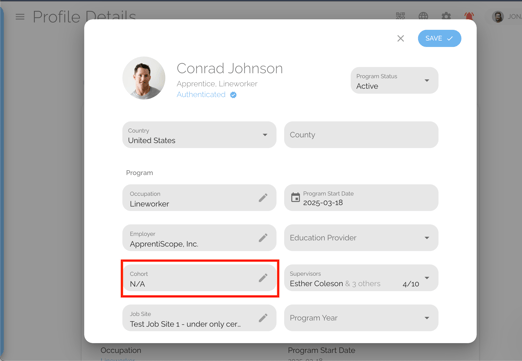Click the ApprentiScope, Inc. employer value

[x=164, y=244]
